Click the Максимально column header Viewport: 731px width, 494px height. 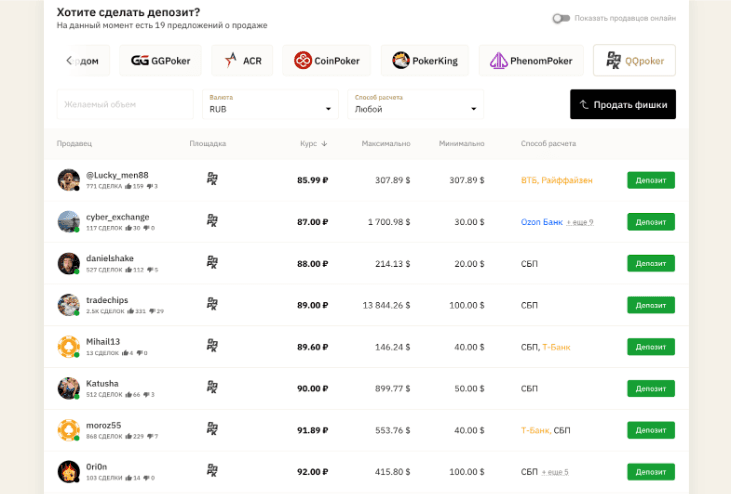(x=386, y=144)
